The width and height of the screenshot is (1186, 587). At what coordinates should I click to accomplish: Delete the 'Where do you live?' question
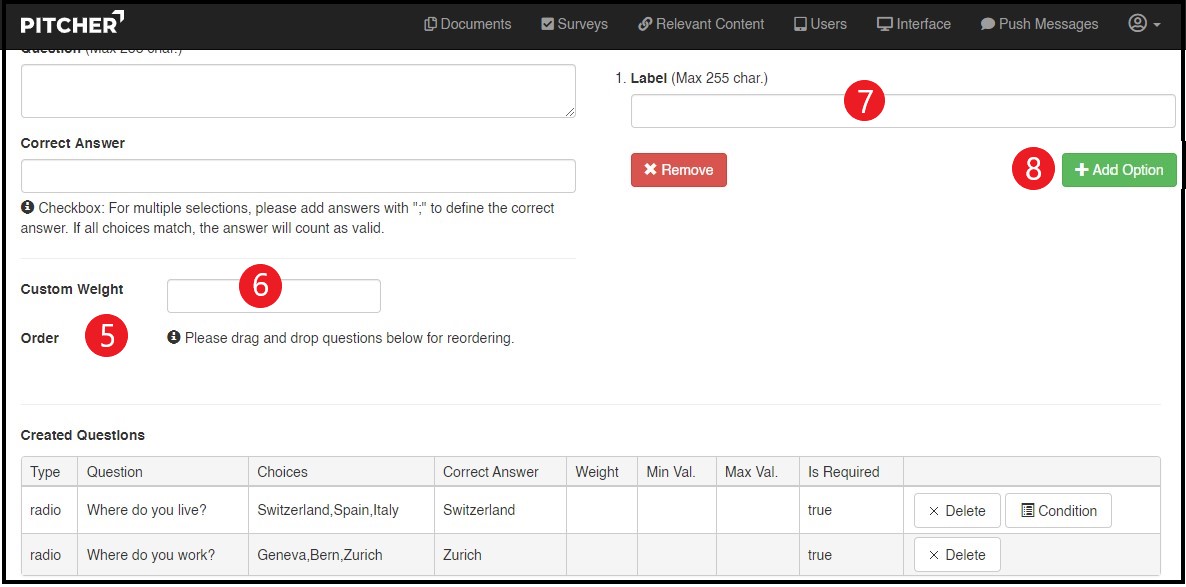(956, 511)
